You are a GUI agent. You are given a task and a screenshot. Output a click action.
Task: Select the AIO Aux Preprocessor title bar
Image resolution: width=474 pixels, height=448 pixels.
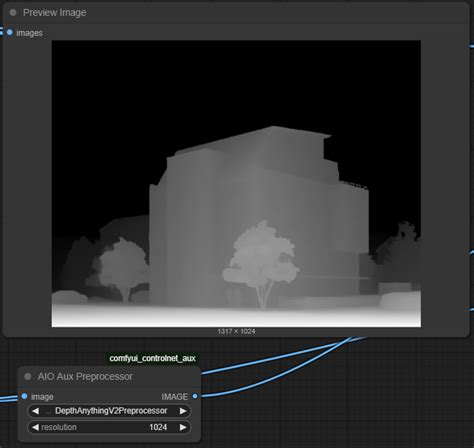tap(109, 377)
